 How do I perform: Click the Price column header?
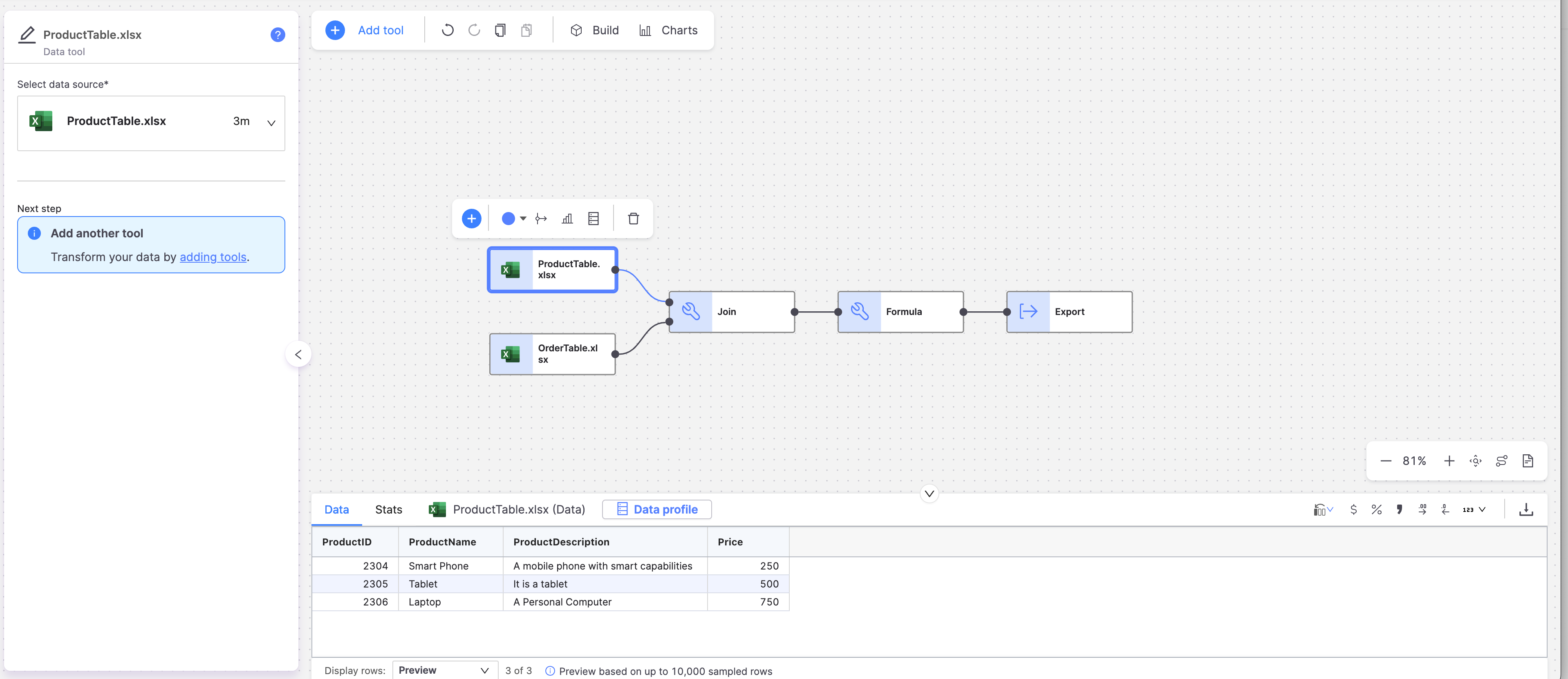[749, 541]
